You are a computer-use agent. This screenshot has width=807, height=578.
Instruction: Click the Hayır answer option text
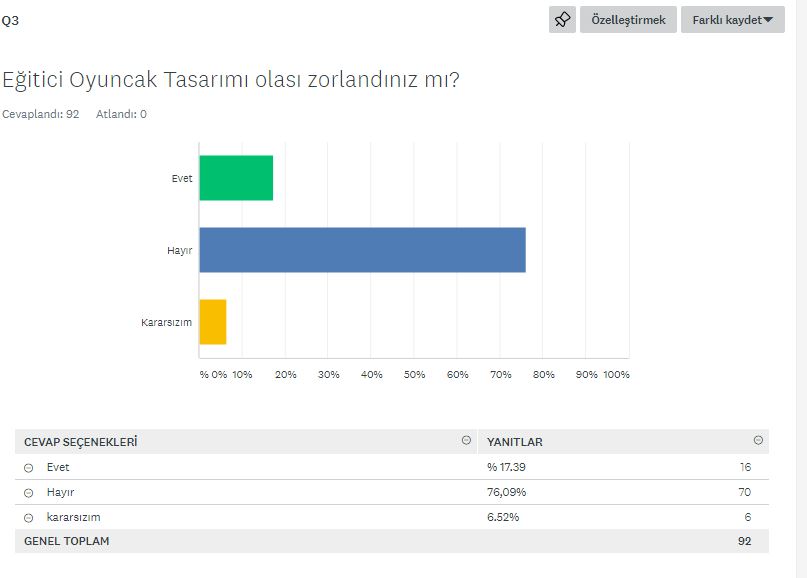tap(61, 492)
